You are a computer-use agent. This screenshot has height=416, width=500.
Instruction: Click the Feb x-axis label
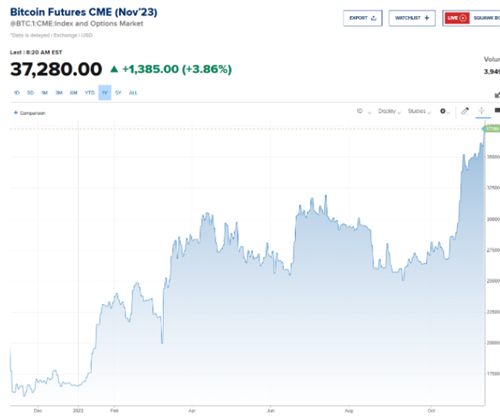[114, 411]
